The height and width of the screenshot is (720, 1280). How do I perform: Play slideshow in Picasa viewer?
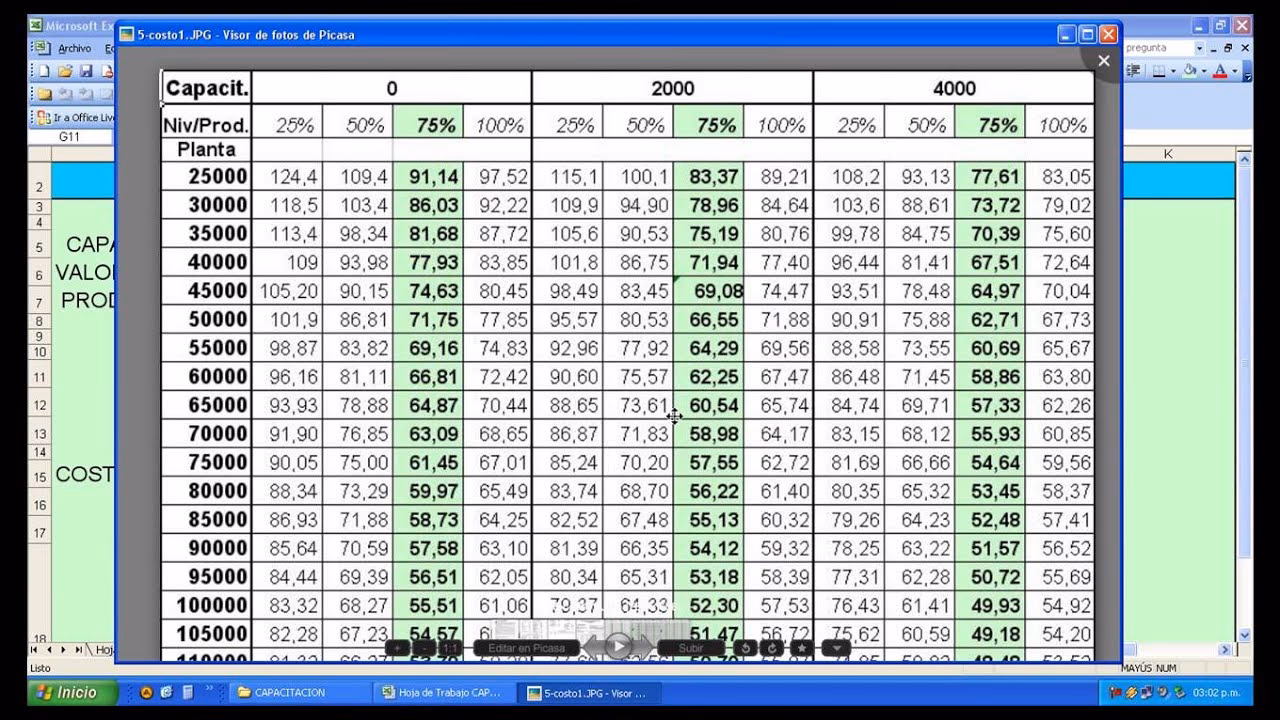(618, 646)
